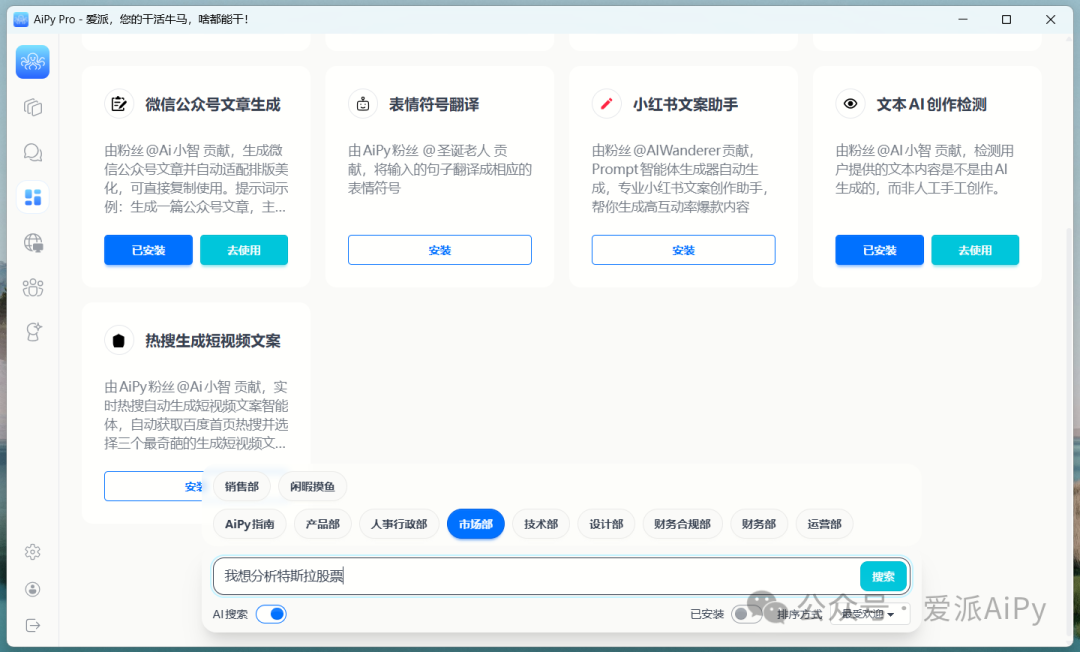1080x652 pixels.
Task: Open the globe monitor icon in the sidebar
Action: (32, 242)
